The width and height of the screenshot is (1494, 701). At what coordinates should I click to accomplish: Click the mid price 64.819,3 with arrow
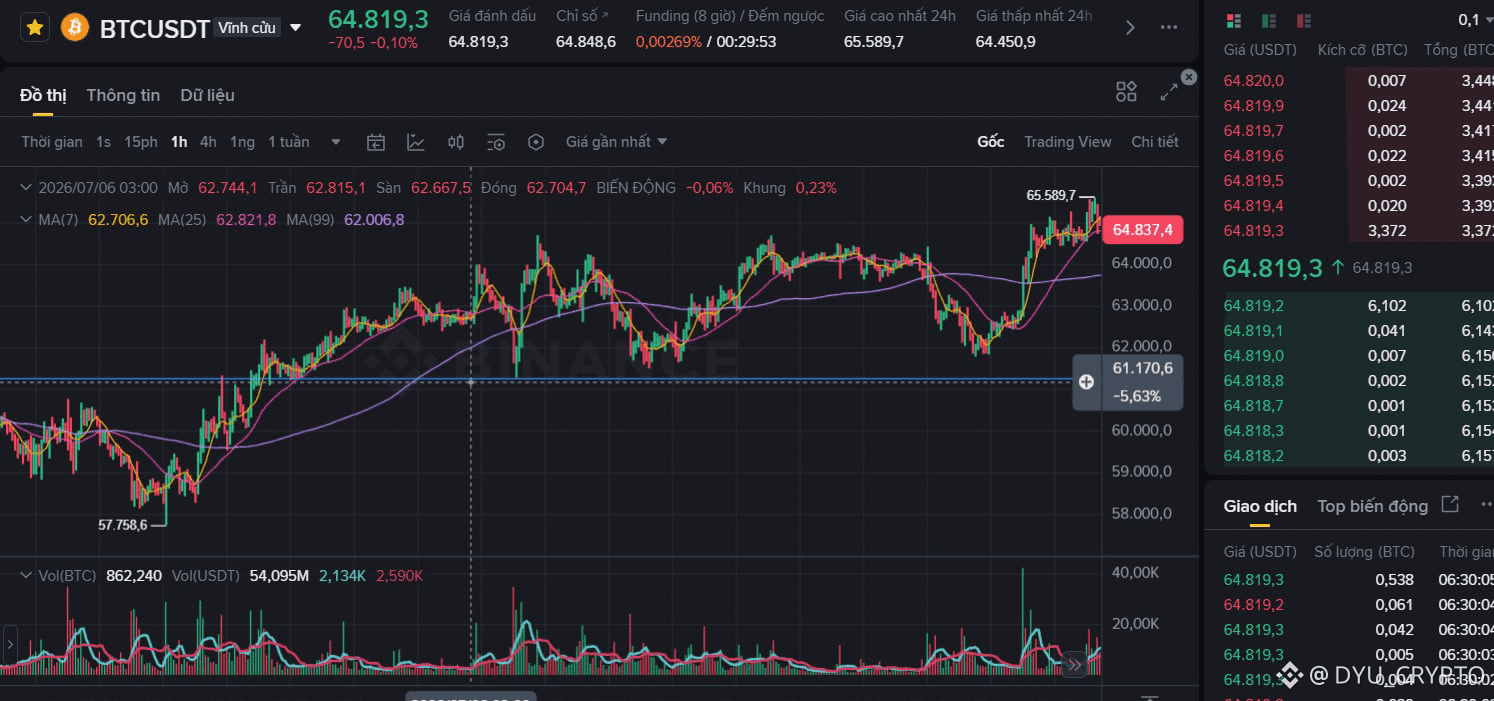click(1282, 267)
